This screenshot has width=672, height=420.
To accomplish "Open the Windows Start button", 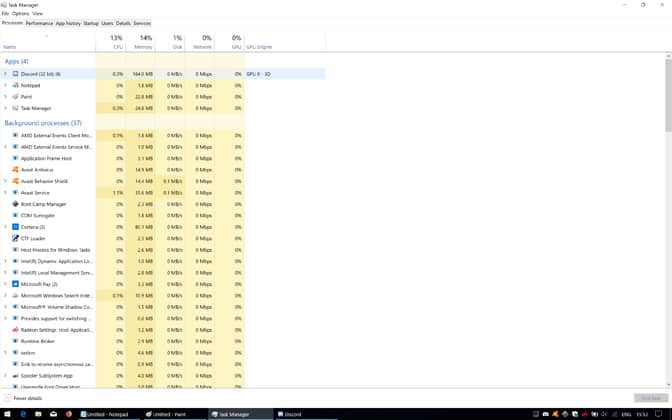I will coord(7,414).
